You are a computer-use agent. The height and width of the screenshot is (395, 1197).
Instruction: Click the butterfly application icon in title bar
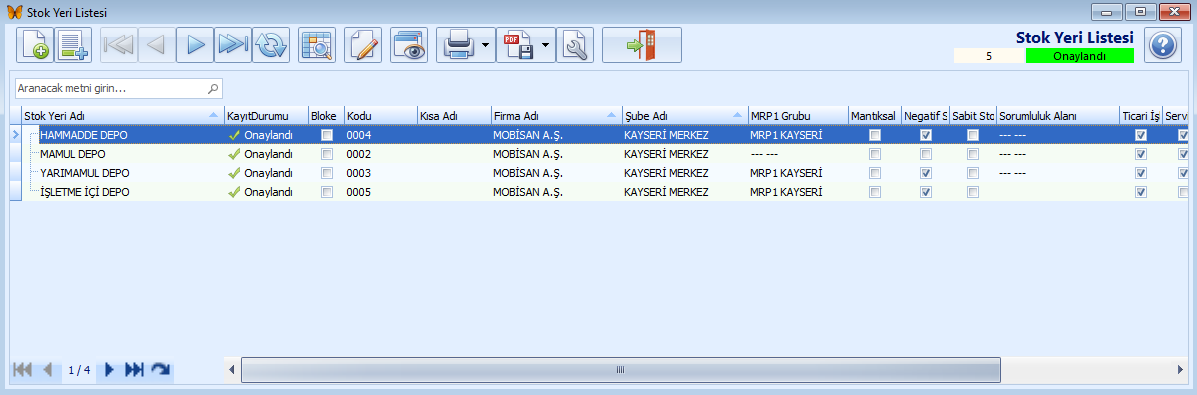coord(14,12)
